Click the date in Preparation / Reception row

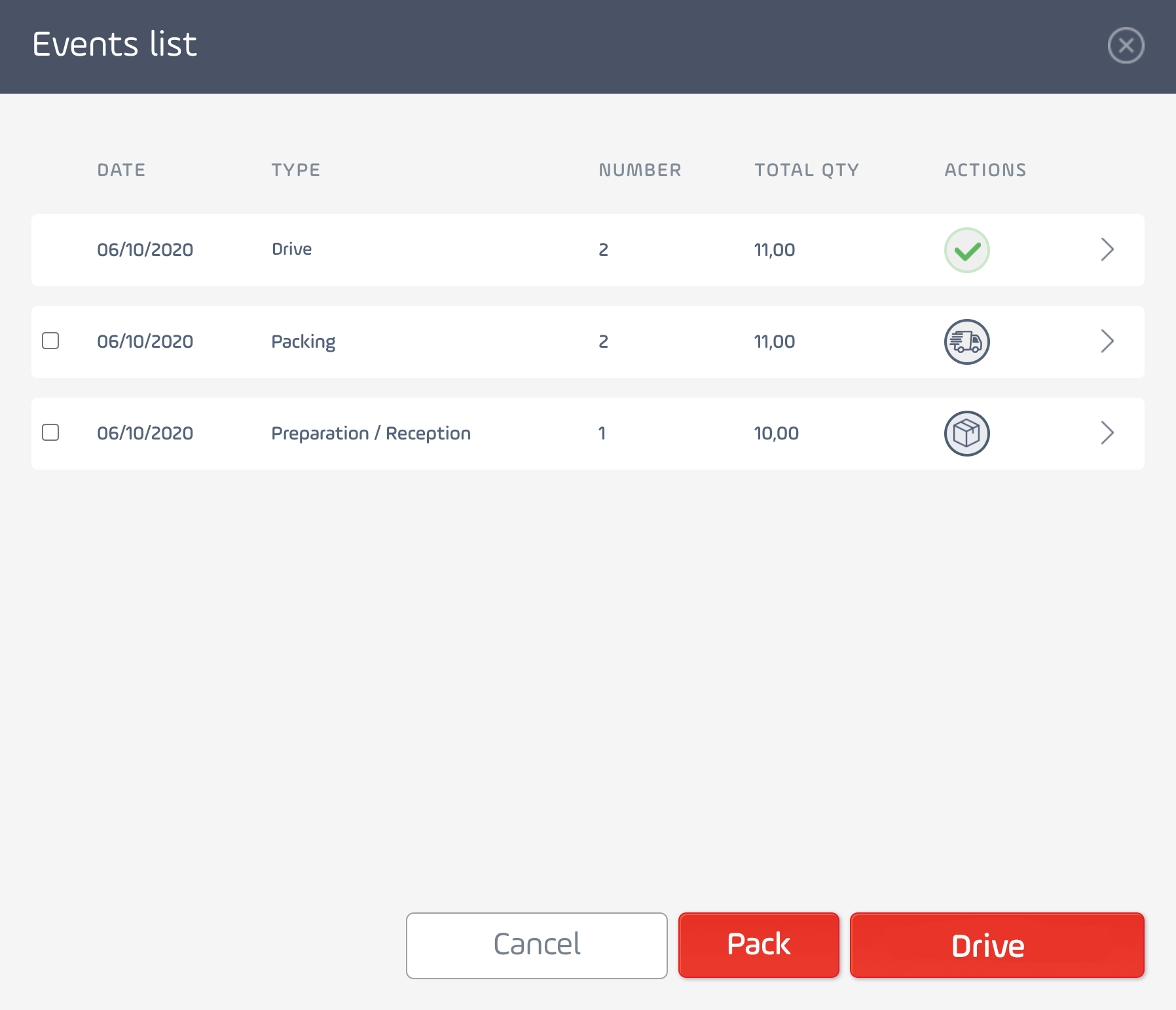(145, 433)
